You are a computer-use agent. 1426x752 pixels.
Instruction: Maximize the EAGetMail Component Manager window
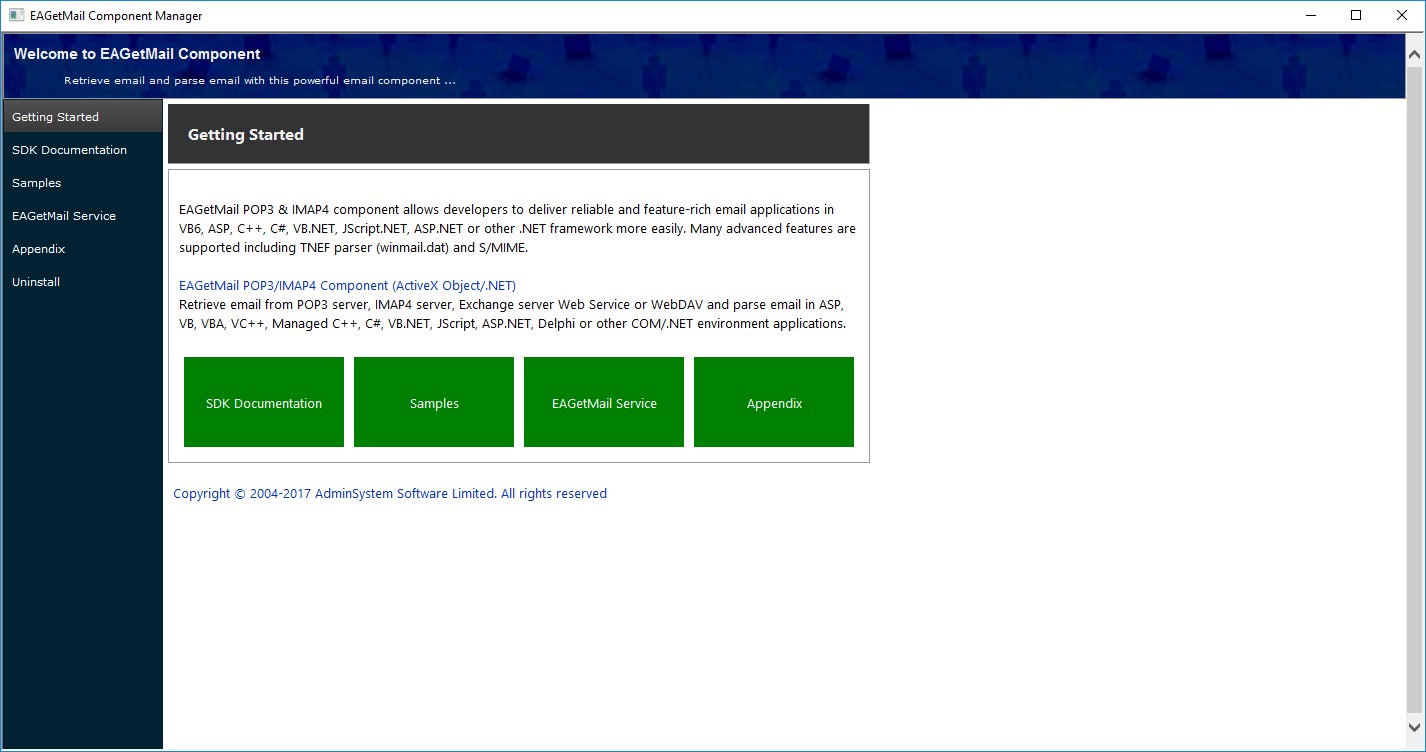(1356, 15)
